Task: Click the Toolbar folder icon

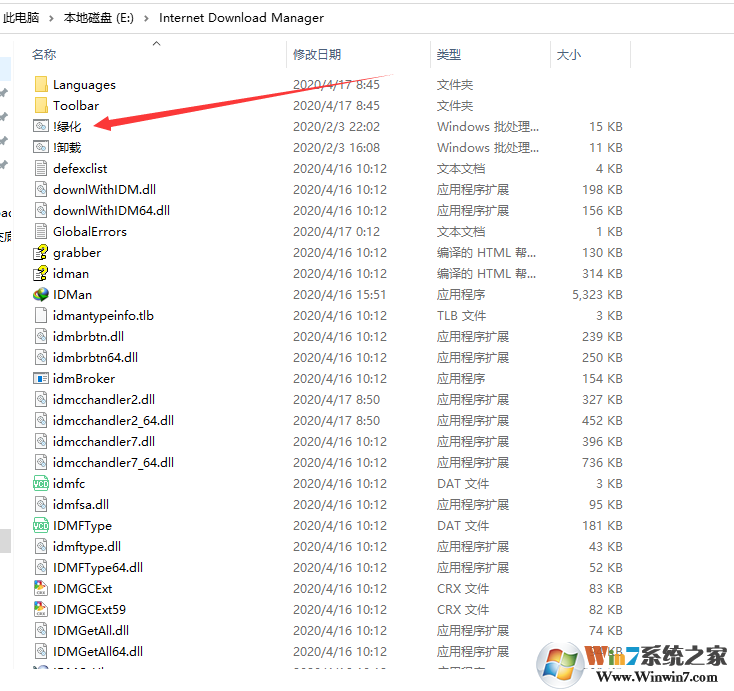Action: pos(41,106)
